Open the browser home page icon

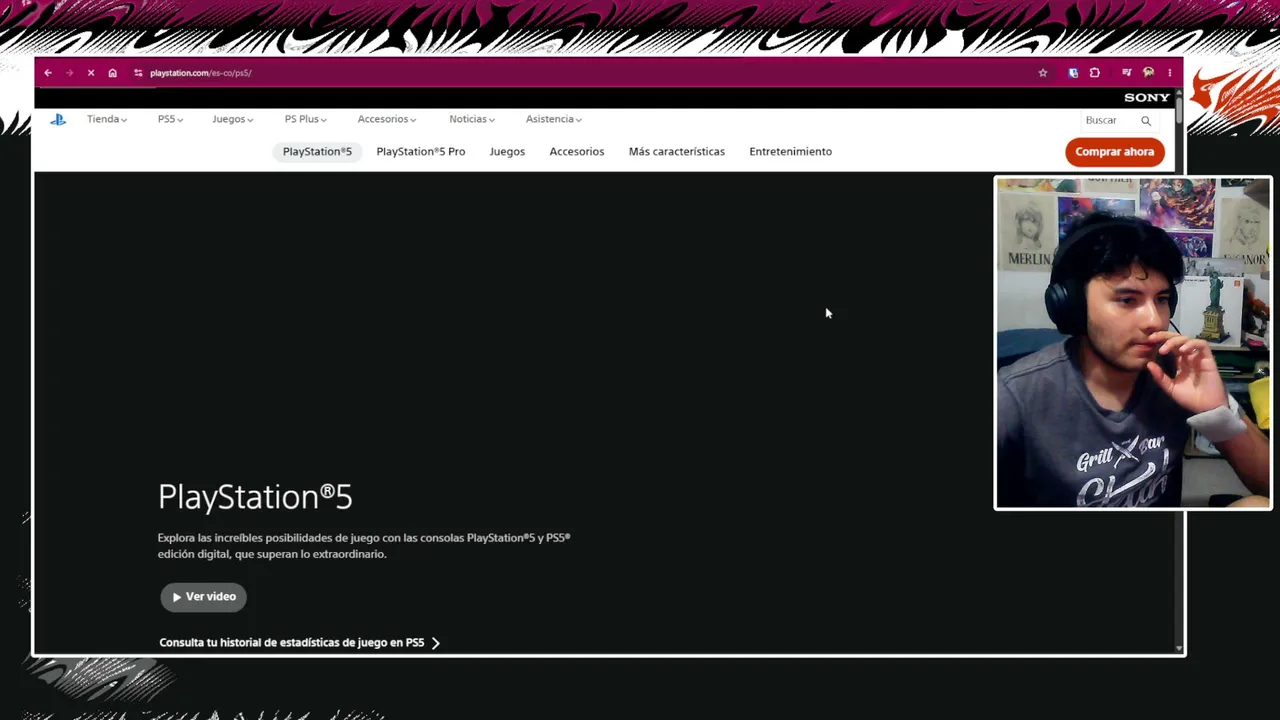(x=112, y=73)
